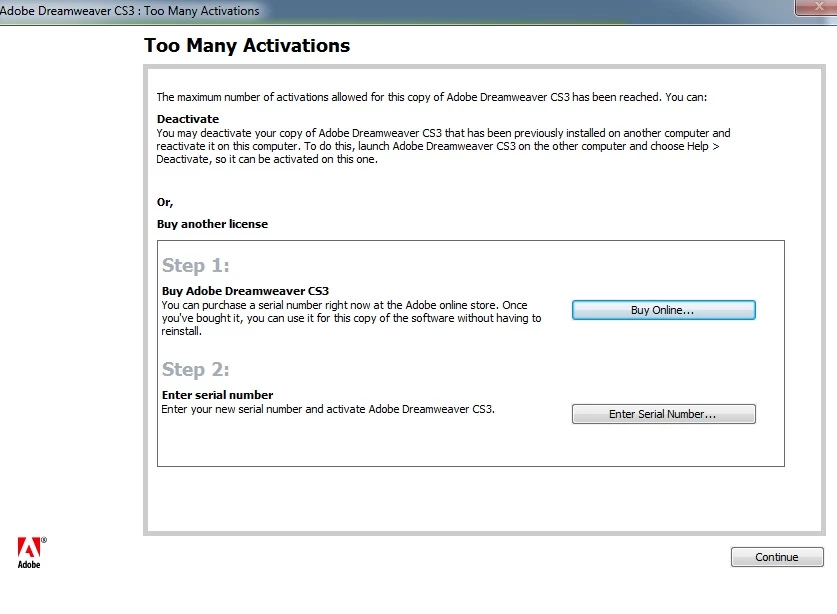
Task: Click the 'Too Many Activations' heading
Action: coord(247,46)
